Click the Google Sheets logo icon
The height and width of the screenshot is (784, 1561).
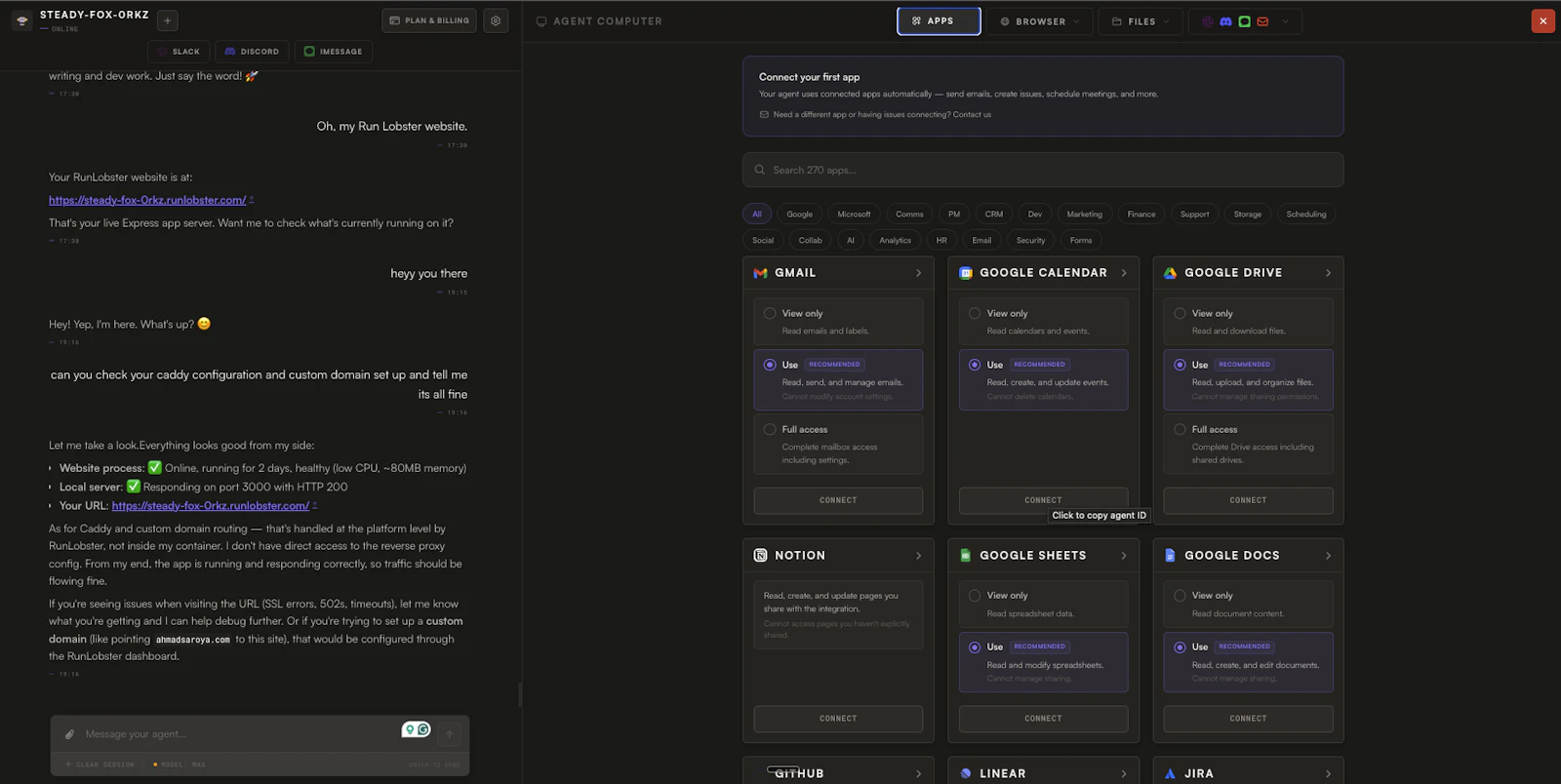coord(966,555)
